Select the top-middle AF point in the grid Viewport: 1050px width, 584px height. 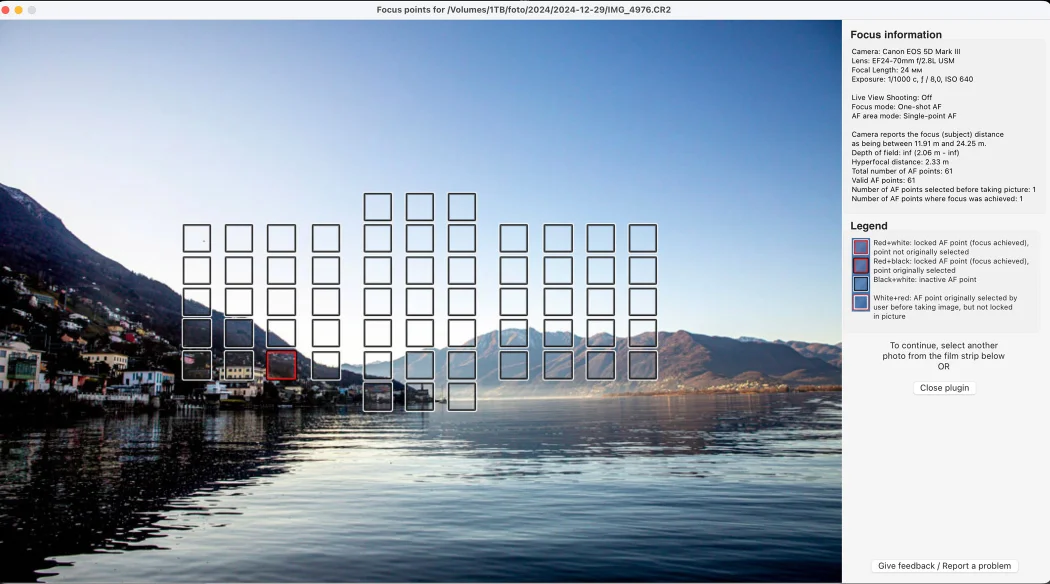click(x=420, y=207)
